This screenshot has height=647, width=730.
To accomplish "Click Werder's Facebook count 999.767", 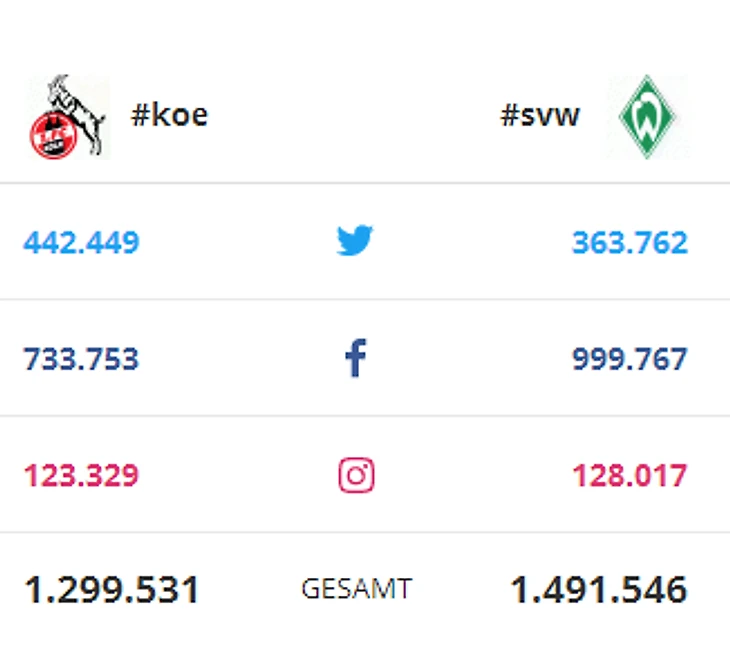I will click(629, 358).
